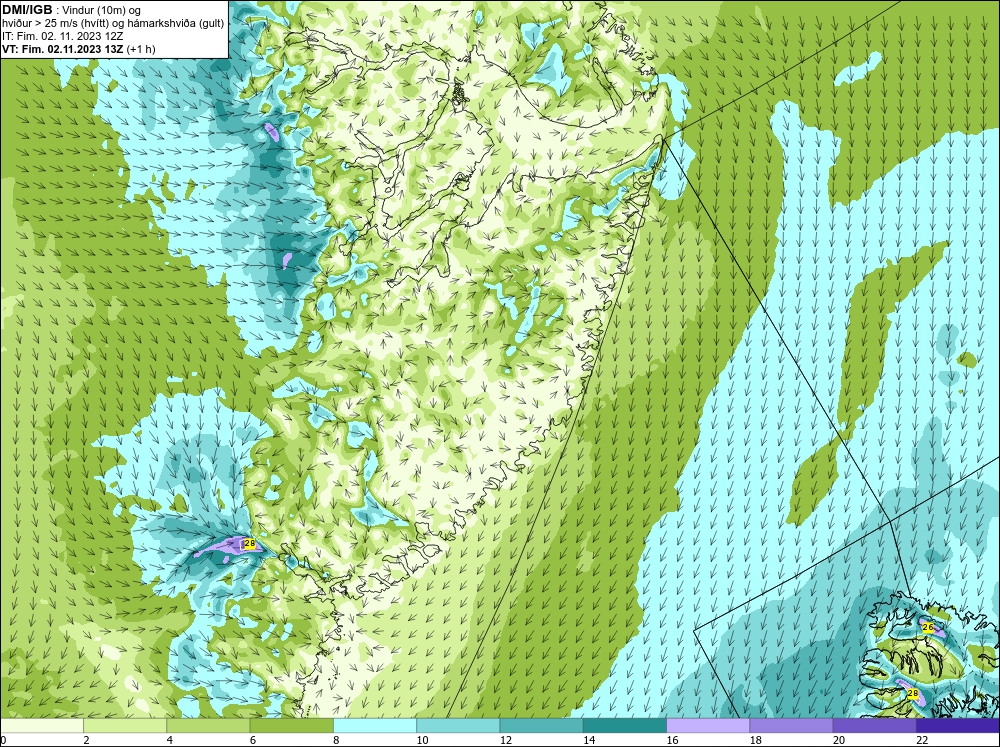Click the legend value '4'
This screenshot has height=747, width=1000.
(169, 740)
